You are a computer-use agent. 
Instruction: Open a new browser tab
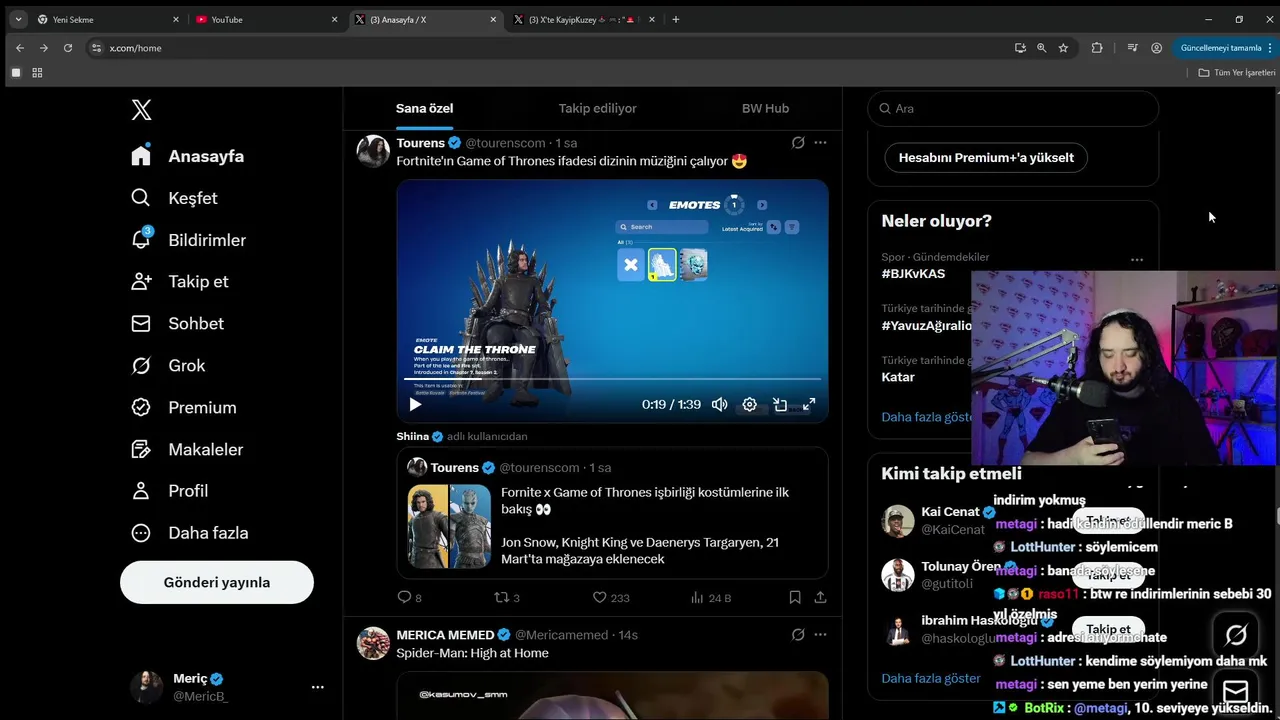(x=676, y=19)
